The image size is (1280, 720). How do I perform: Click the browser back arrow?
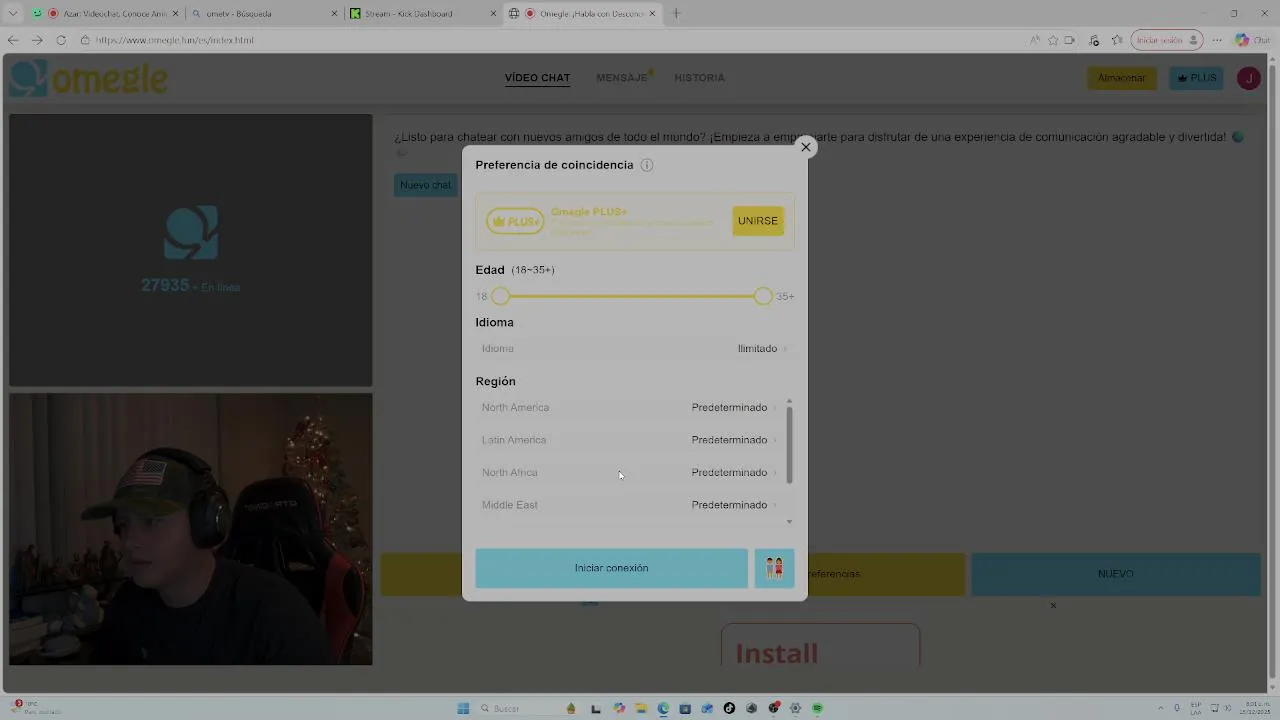(13, 40)
